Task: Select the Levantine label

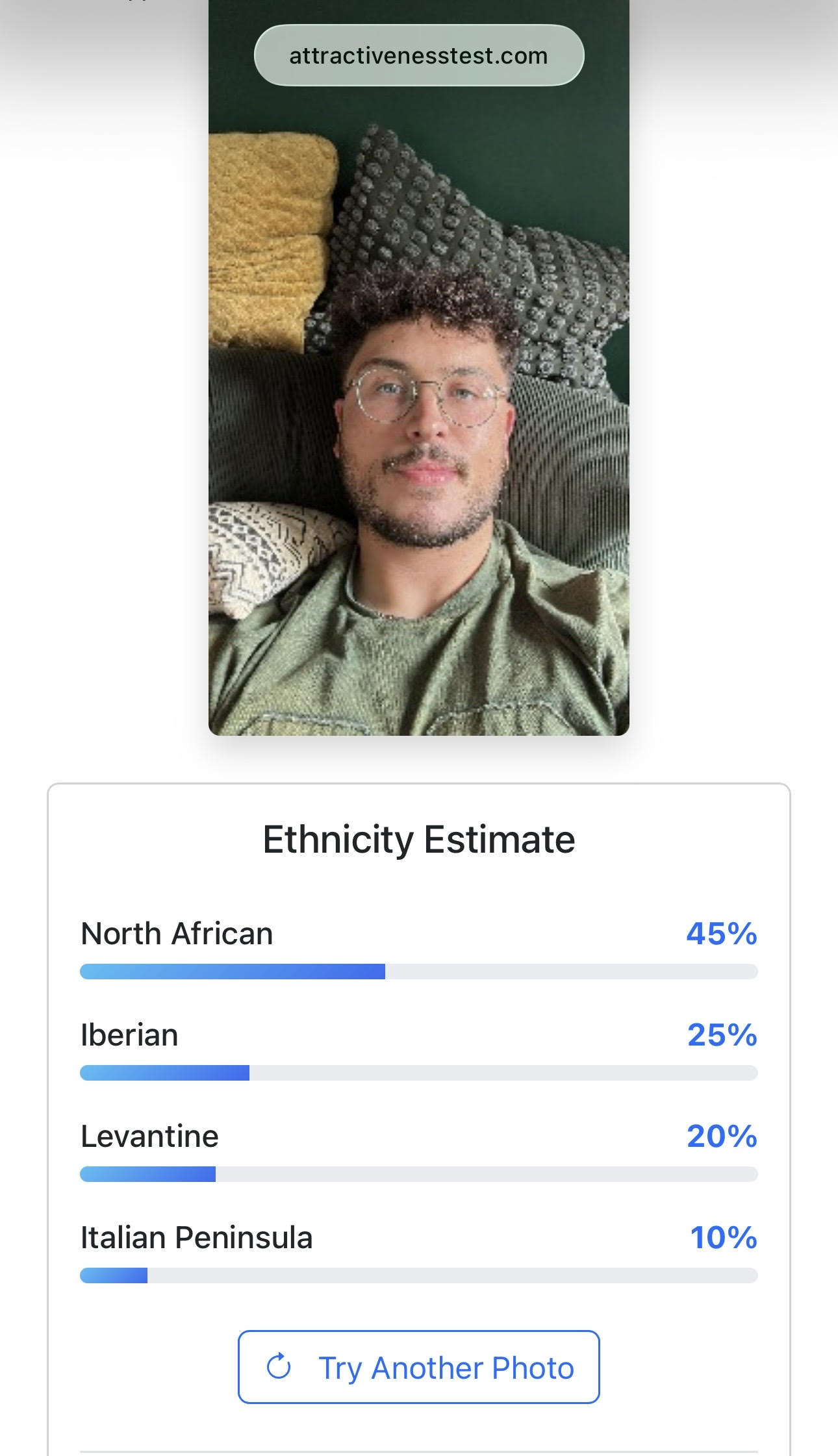Action: pyautogui.click(x=149, y=1136)
